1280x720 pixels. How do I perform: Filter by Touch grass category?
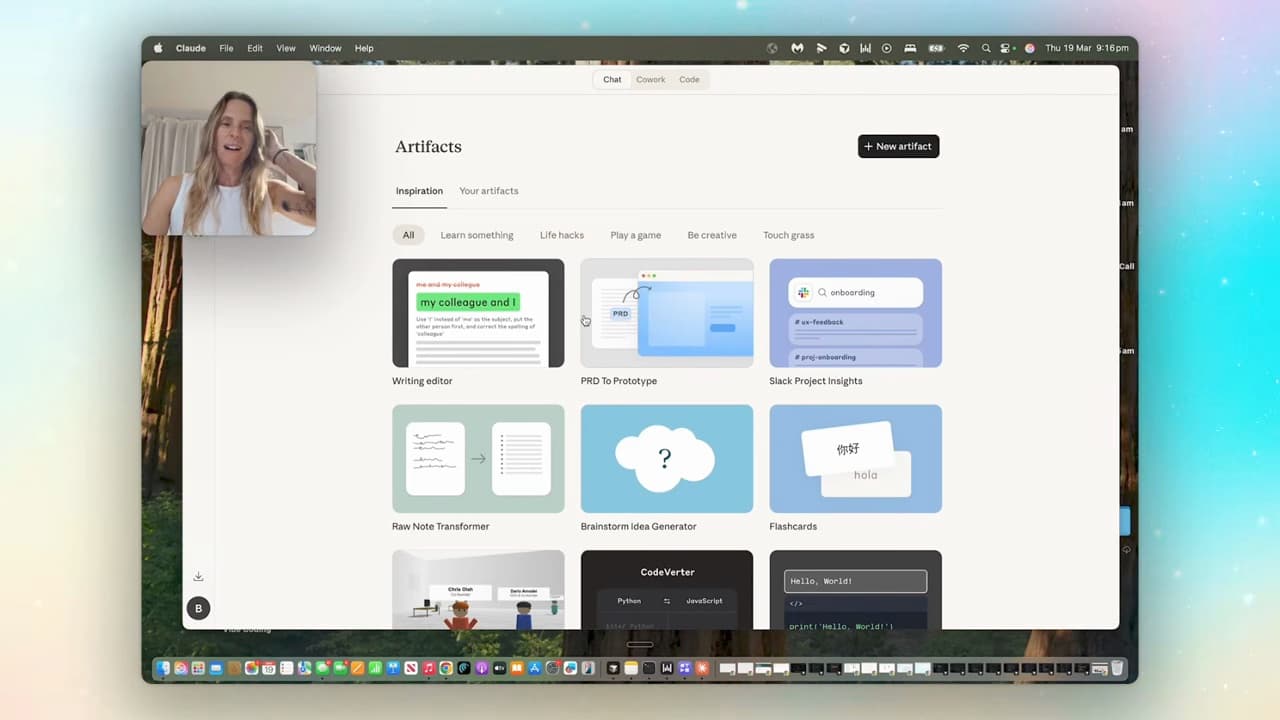pos(789,235)
